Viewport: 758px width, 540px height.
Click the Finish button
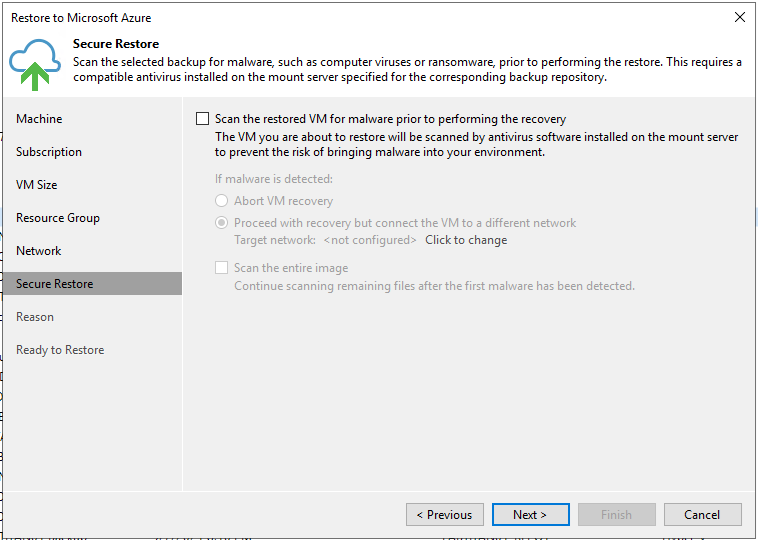(x=616, y=514)
